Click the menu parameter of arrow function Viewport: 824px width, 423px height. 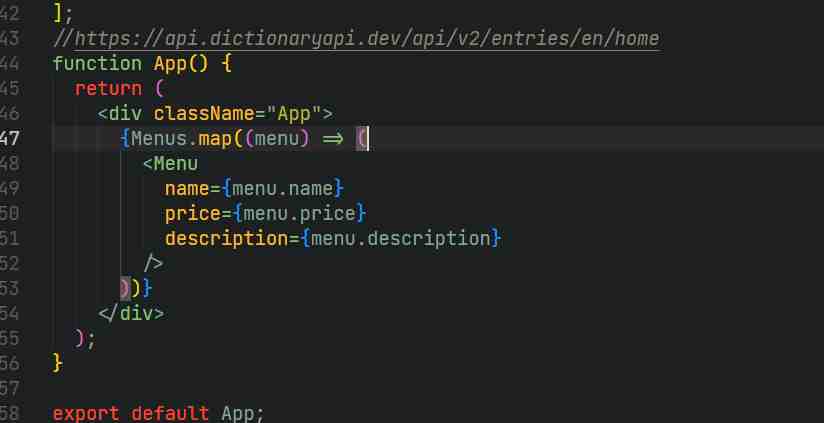(277, 139)
